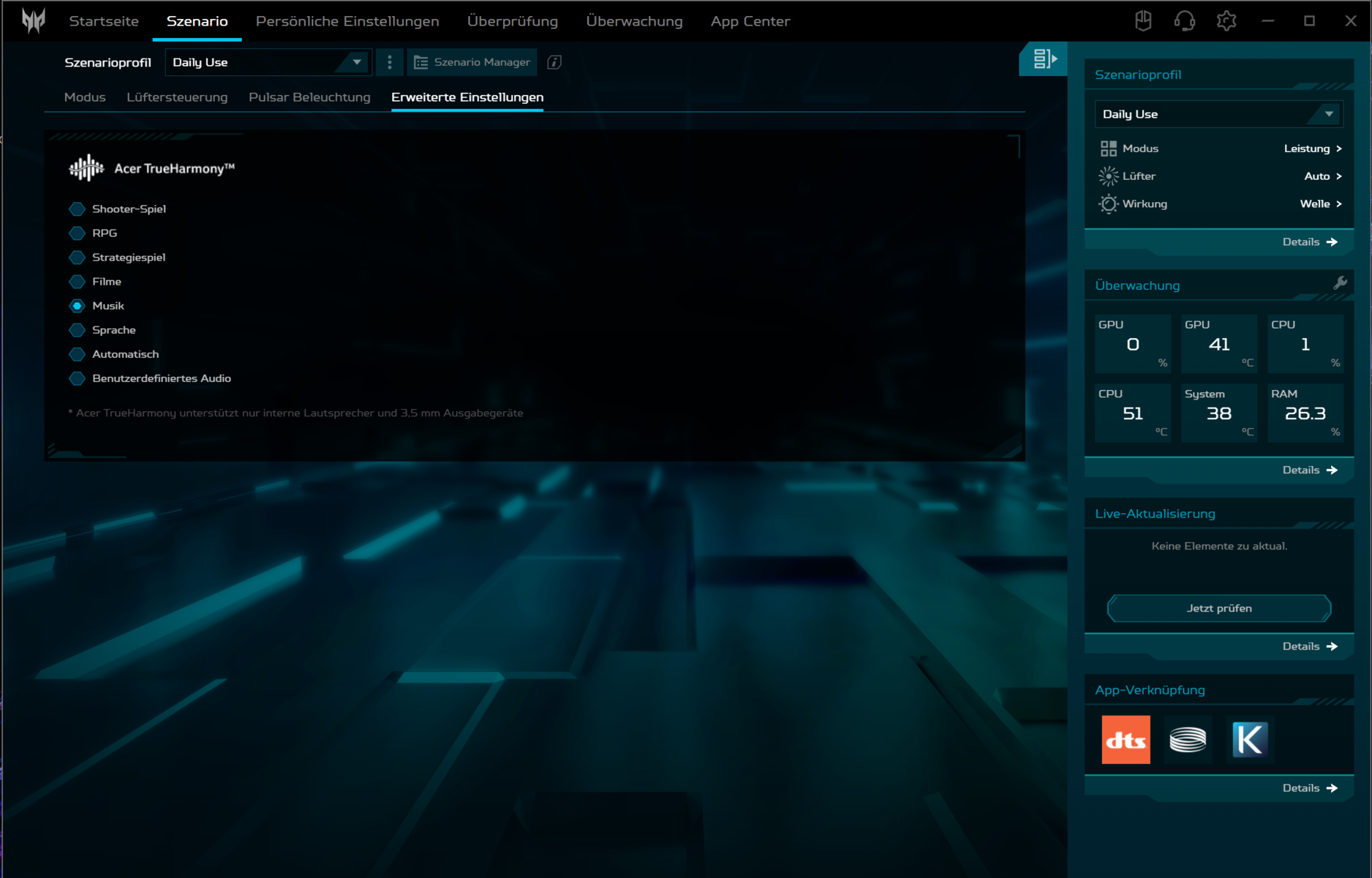
Task: Open the scenario info icon
Action: tap(554, 62)
